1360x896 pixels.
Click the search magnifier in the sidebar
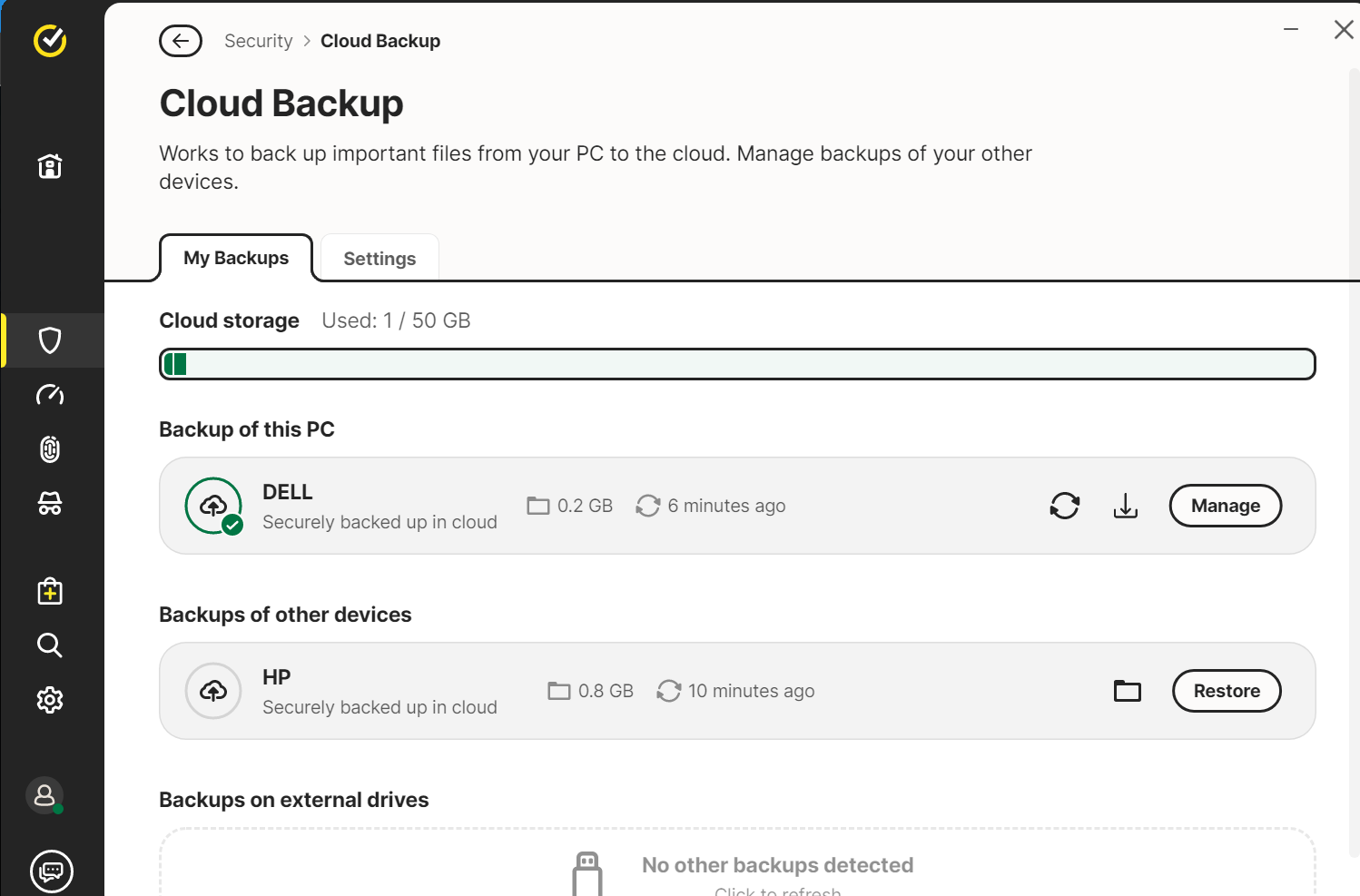click(x=50, y=645)
